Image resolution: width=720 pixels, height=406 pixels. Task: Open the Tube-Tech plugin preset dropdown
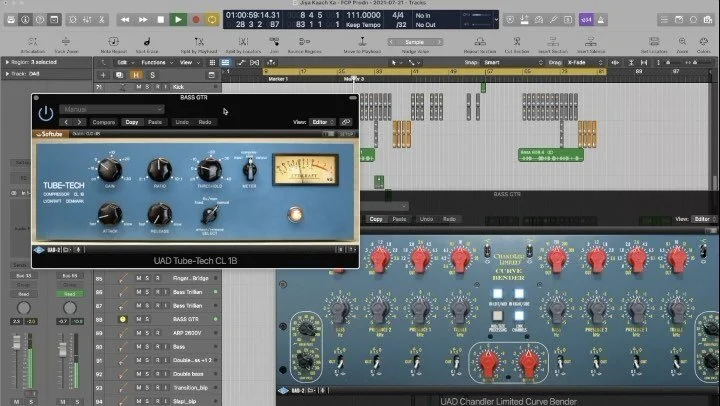(x=112, y=109)
